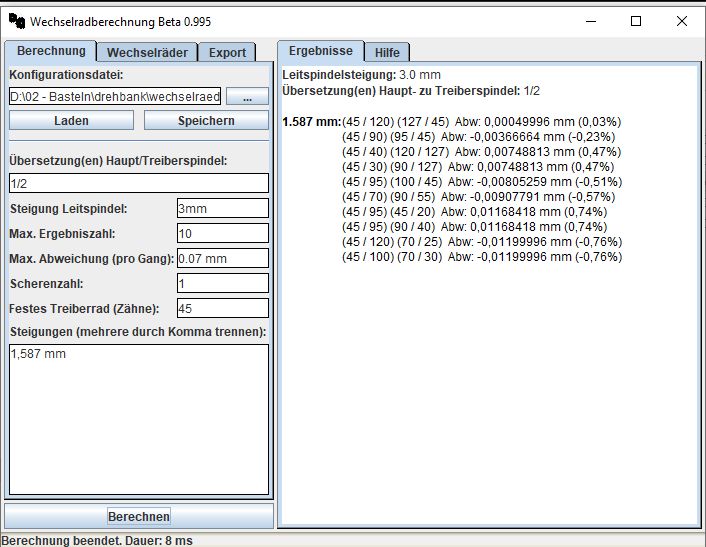
Task: Click the Max. Abweichung field
Action: pos(222,258)
